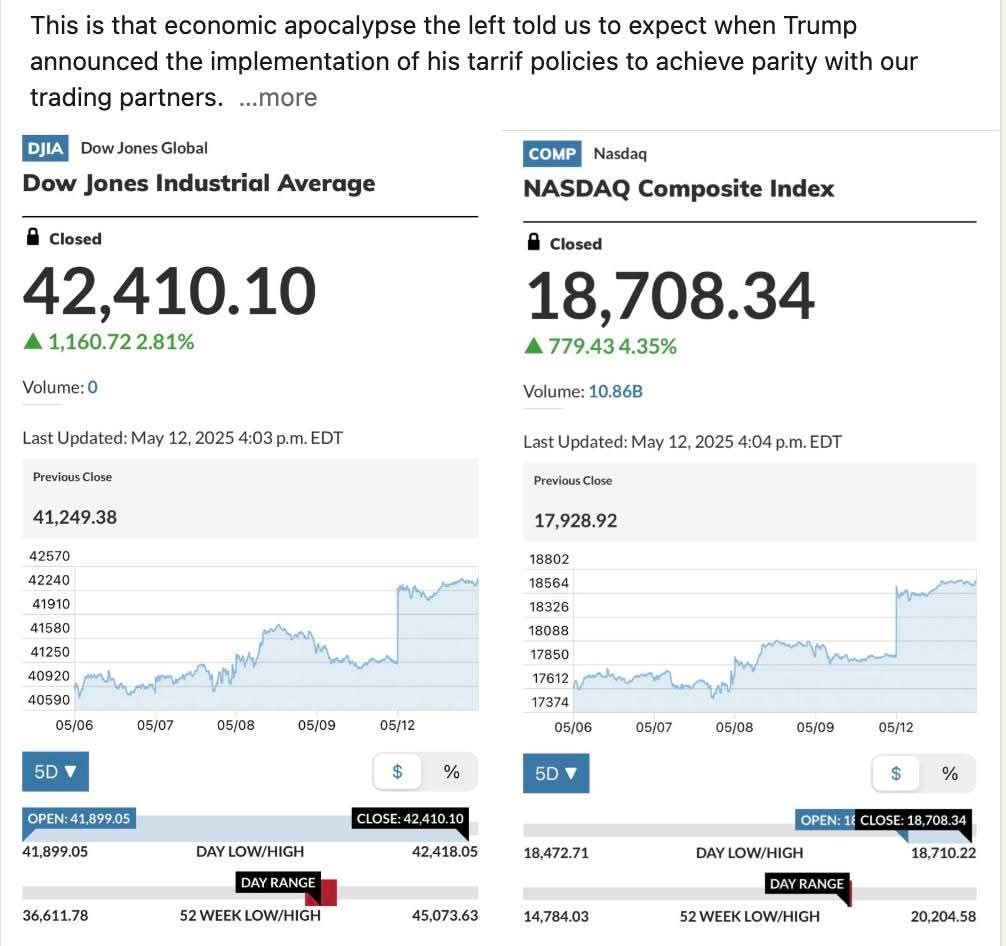
Task: Click the green up arrow beside 779.43
Action: click(534, 347)
